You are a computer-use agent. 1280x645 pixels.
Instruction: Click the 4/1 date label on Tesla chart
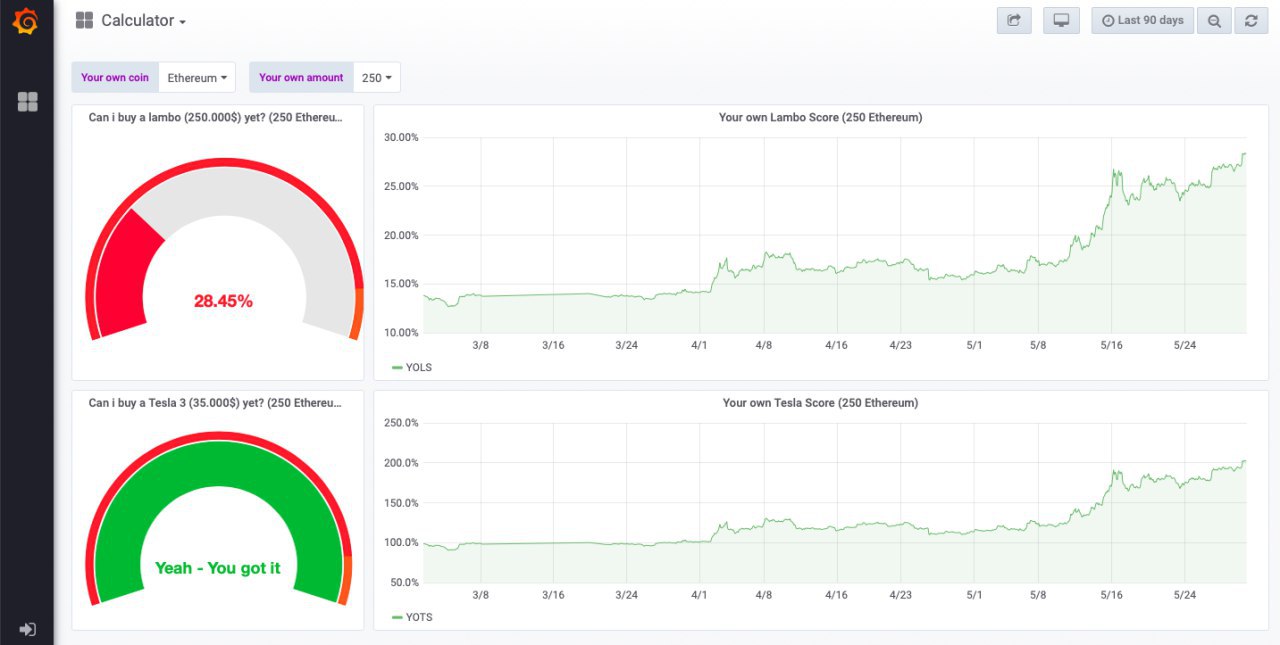pyautogui.click(x=699, y=595)
